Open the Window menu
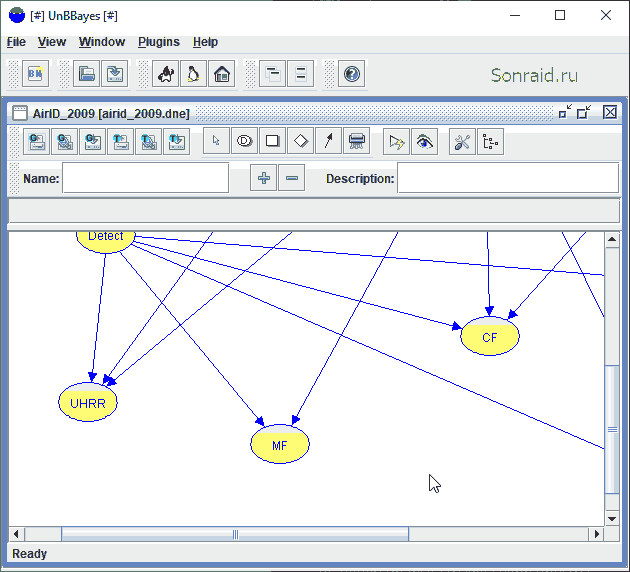The image size is (630, 572). coord(102,42)
